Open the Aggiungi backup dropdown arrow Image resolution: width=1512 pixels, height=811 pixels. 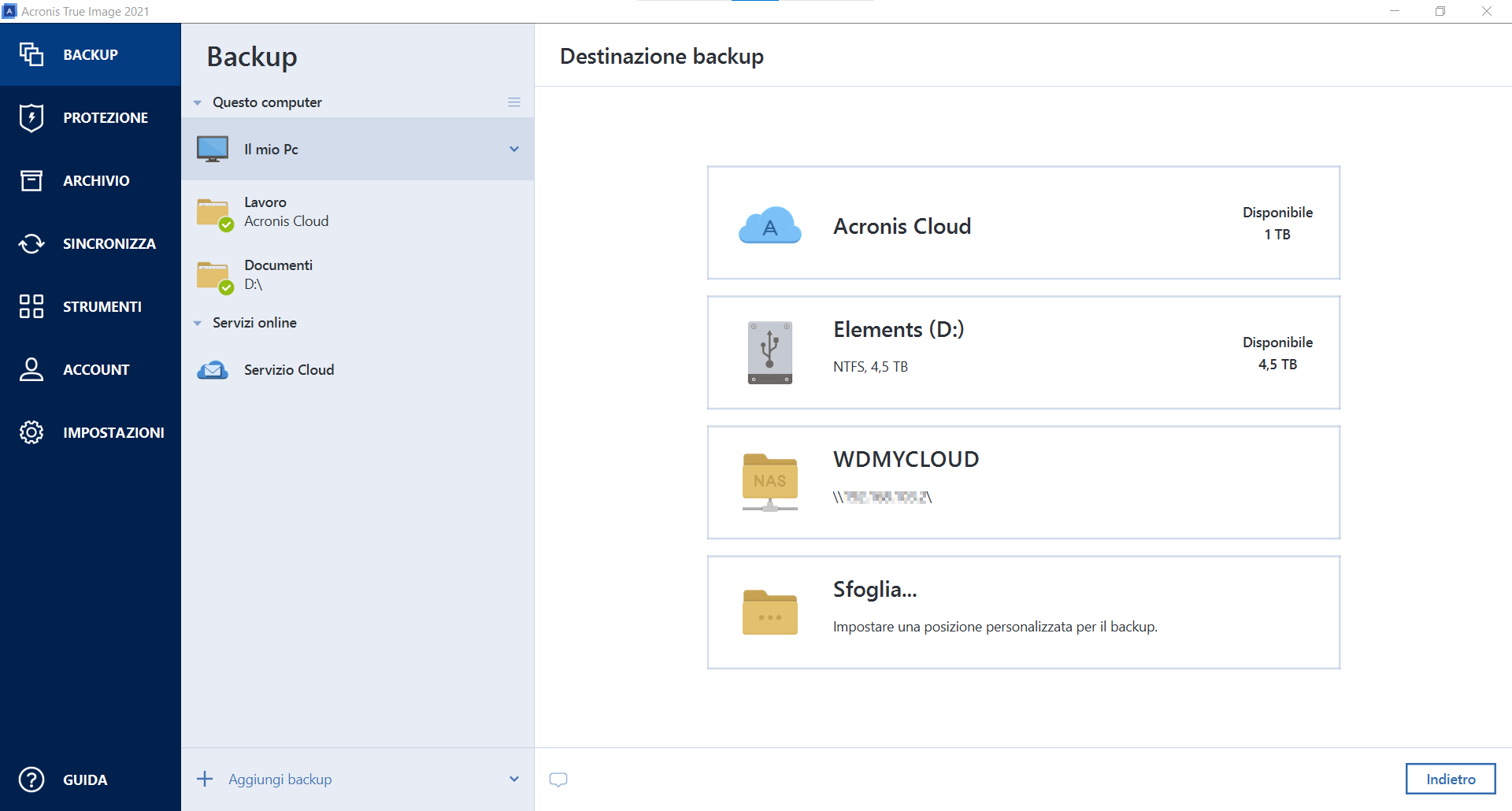[514, 779]
